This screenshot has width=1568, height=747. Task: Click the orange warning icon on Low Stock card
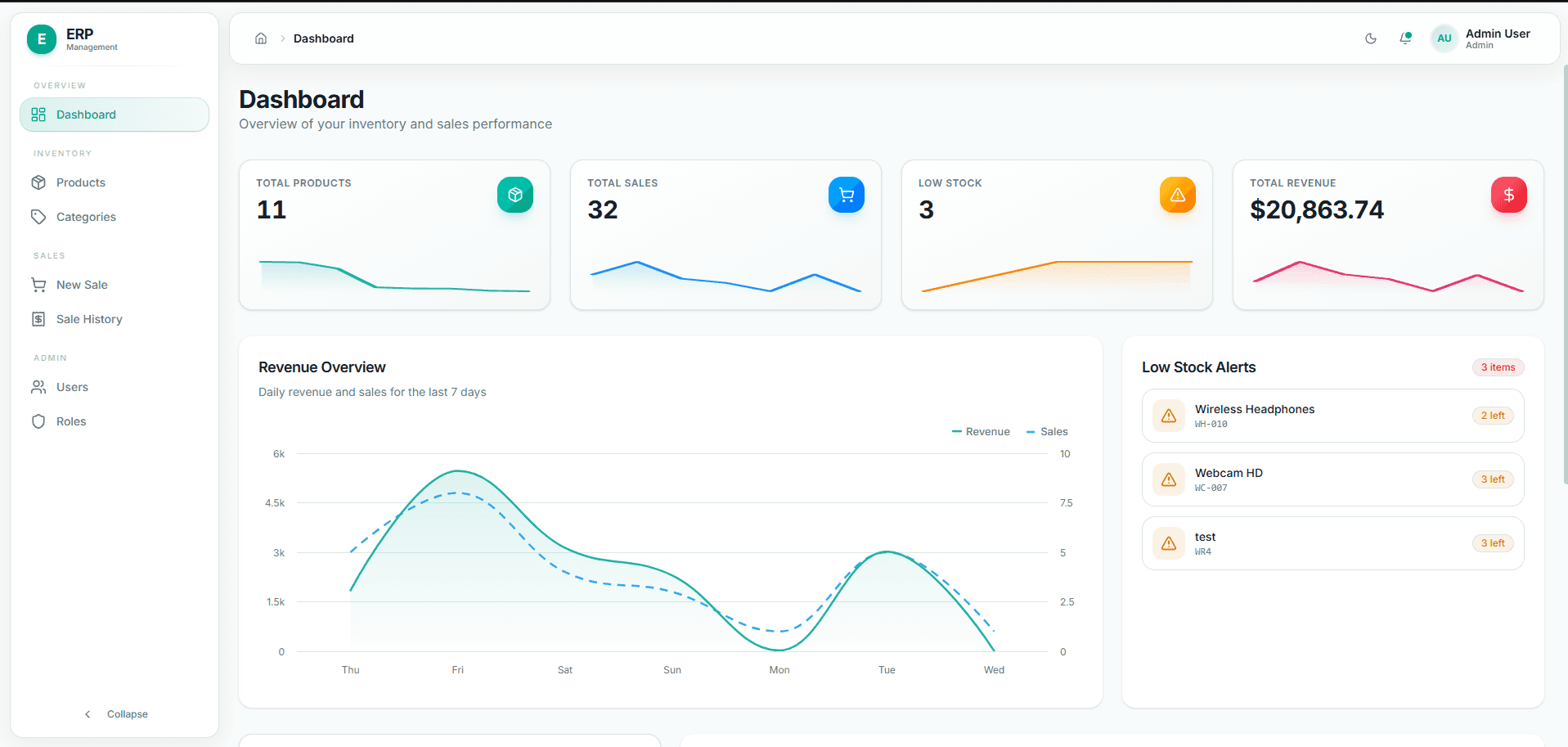[x=1178, y=195]
